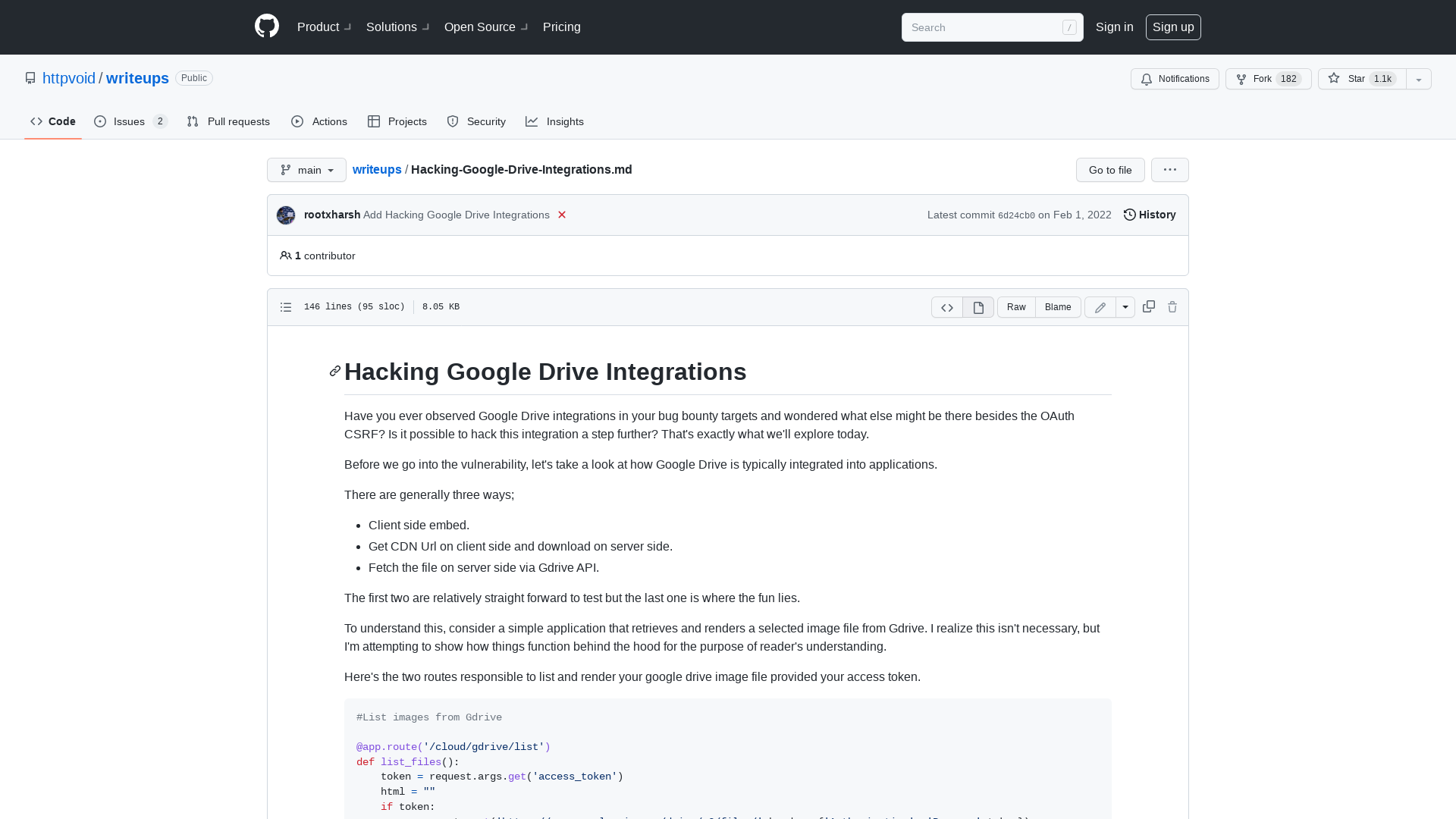Click bullet 'Fetch the file on server side via Gdrive API.'

pos(484,567)
